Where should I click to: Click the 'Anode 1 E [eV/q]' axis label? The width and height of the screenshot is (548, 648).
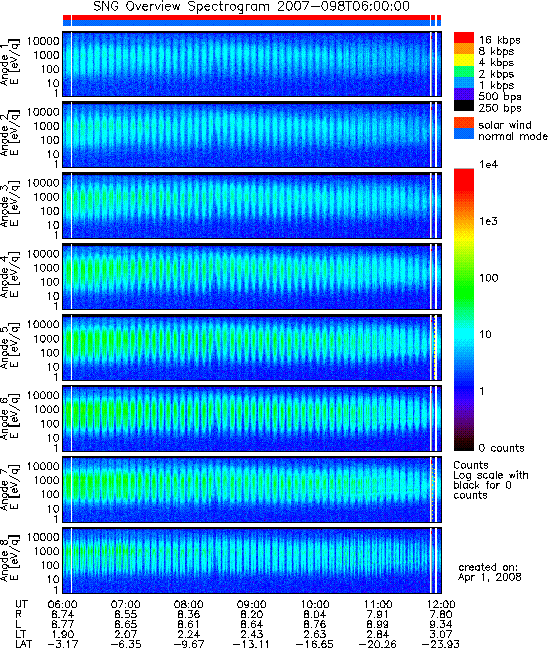click(x=10, y=63)
